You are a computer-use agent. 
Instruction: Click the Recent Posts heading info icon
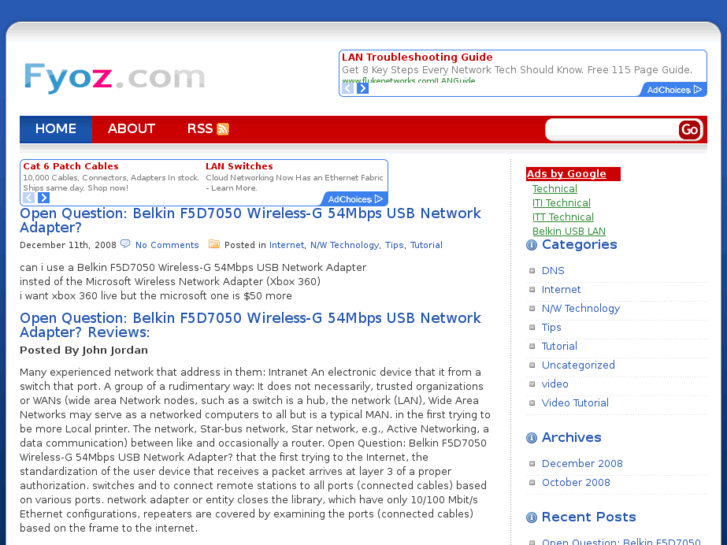pyautogui.click(x=531, y=518)
